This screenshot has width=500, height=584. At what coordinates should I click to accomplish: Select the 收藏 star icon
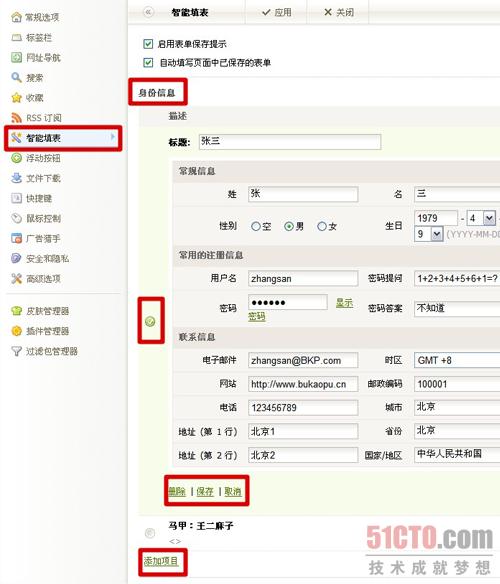[16, 98]
